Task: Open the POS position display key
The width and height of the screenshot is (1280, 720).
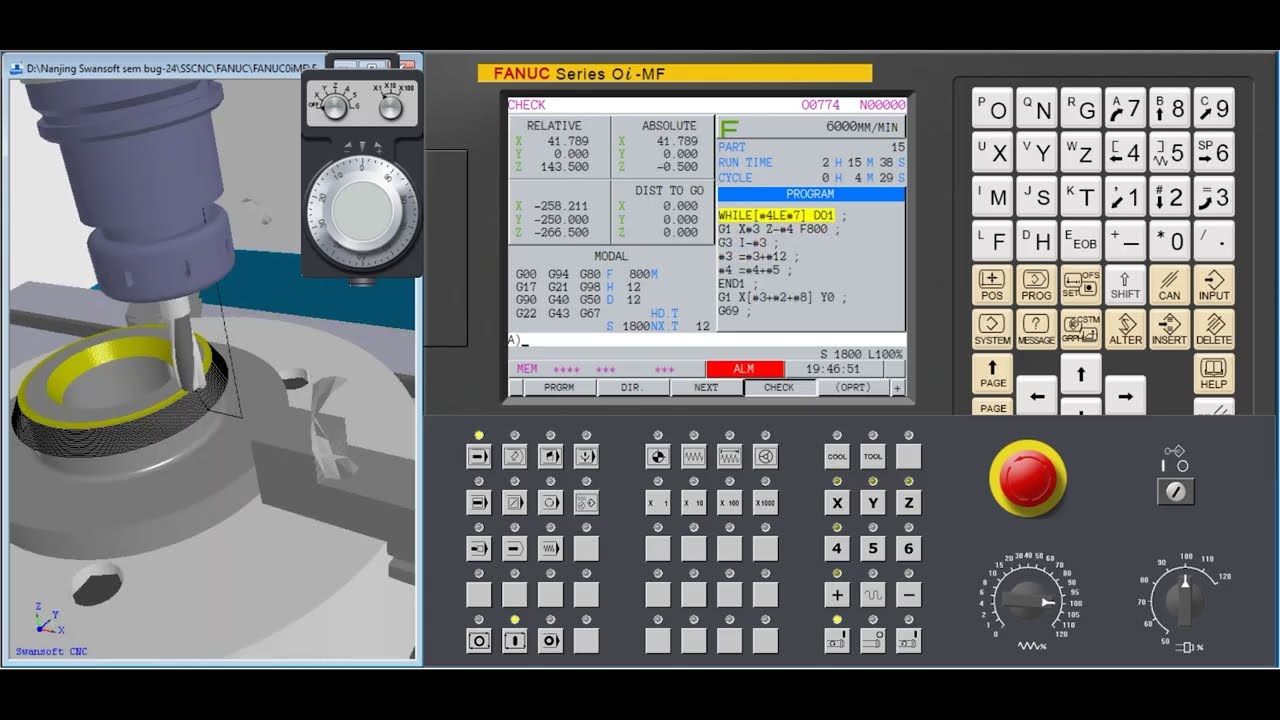Action: pos(992,285)
